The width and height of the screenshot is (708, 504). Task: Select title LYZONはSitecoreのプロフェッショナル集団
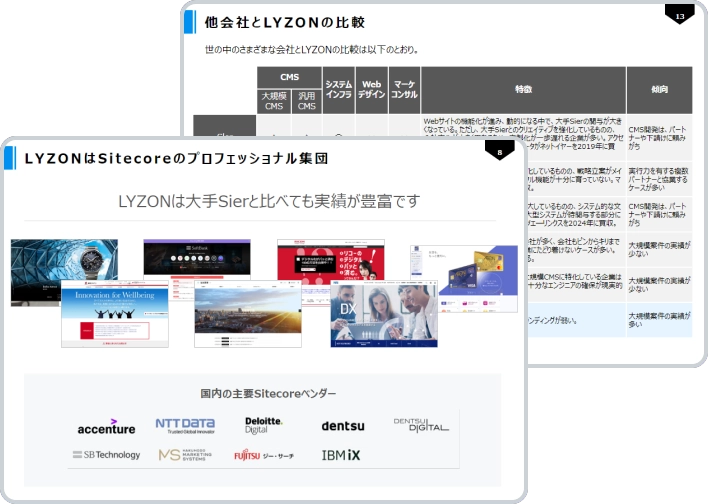point(176,159)
